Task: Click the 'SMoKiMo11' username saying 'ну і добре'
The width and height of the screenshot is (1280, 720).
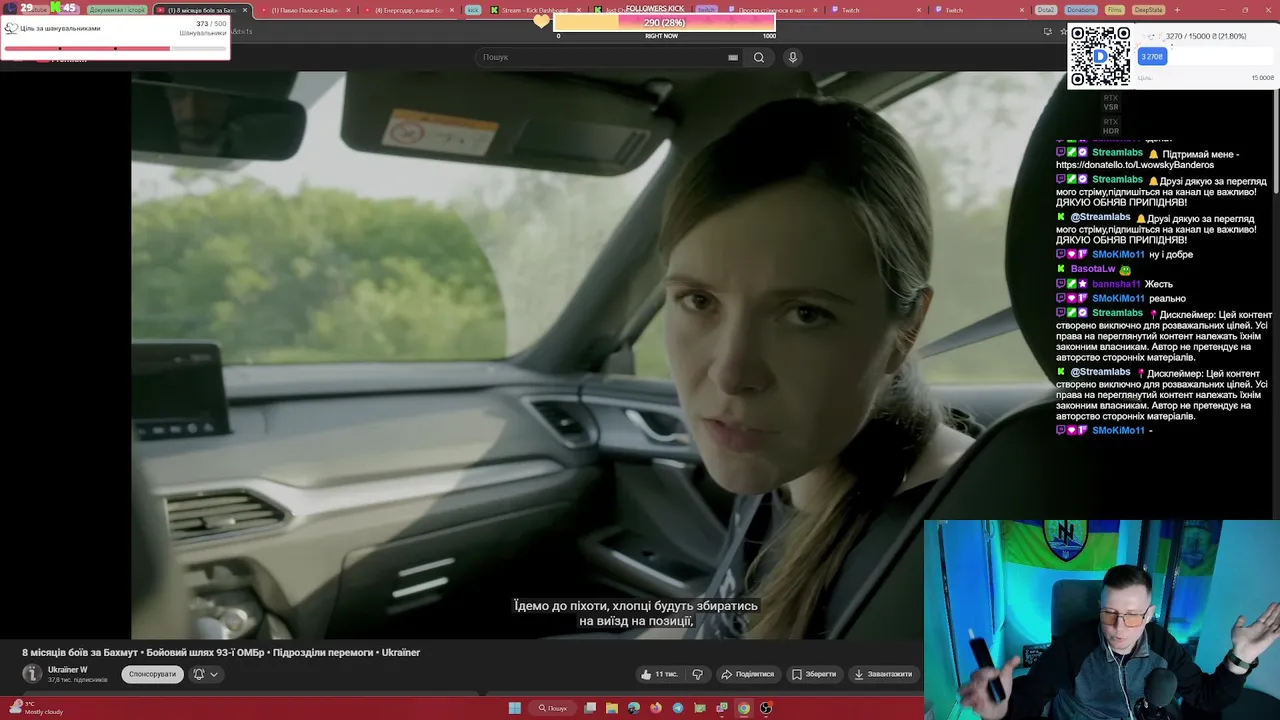Action: click(x=1118, y=254)
